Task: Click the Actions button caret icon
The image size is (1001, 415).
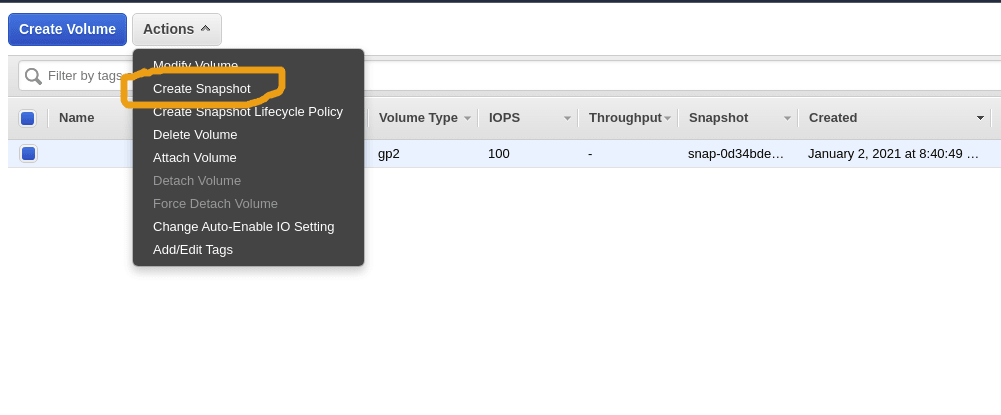Action: point(205,29)
